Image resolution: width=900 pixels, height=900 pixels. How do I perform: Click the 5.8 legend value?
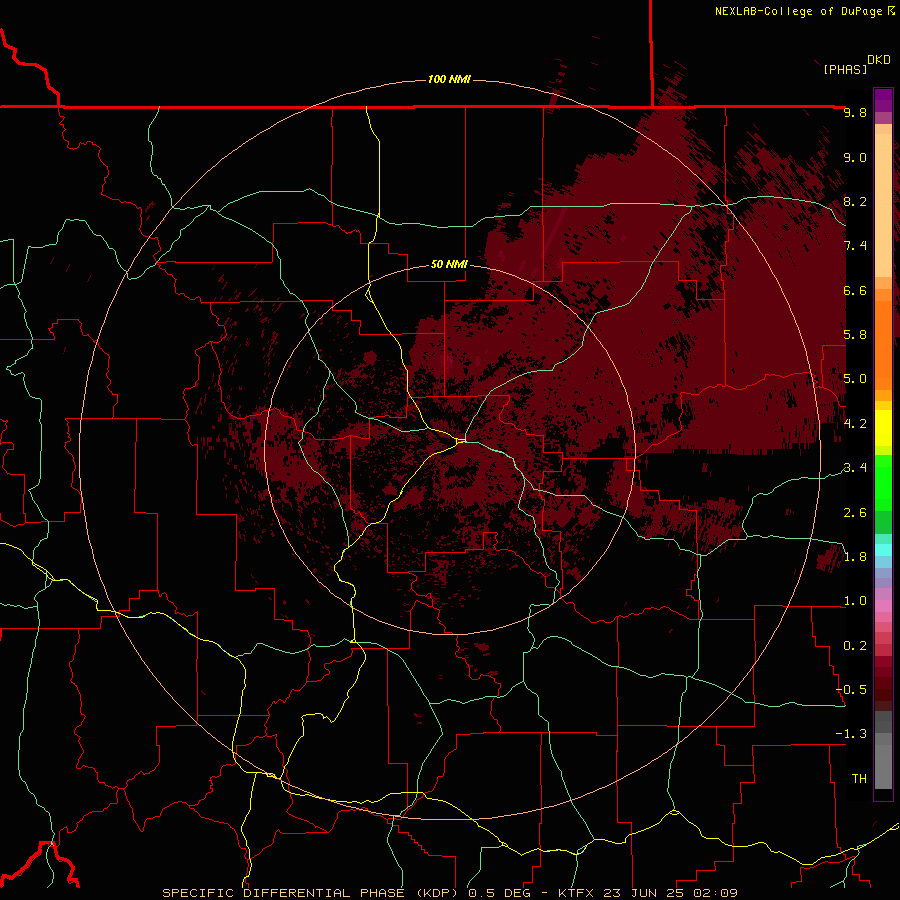(855, 335)
